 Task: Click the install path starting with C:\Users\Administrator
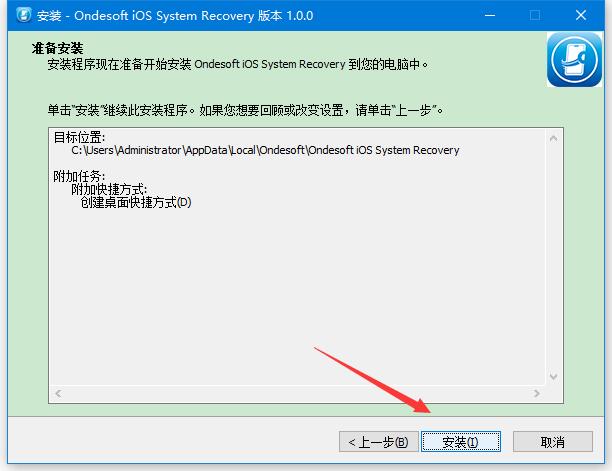click(x=265, y=150)
